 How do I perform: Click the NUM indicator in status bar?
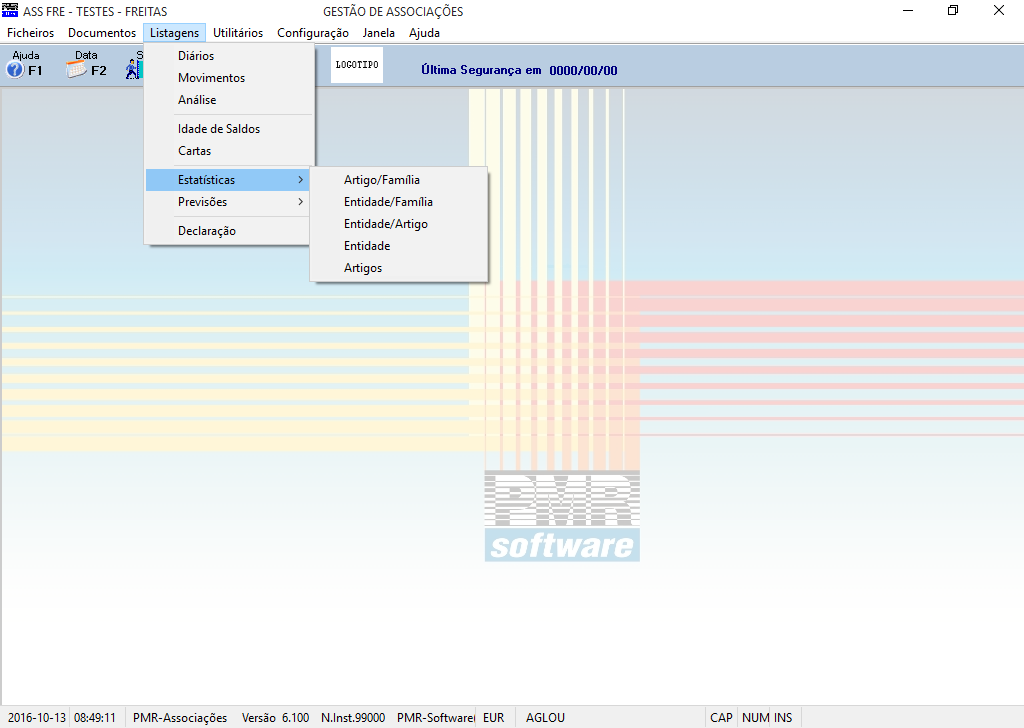(754, 718)
